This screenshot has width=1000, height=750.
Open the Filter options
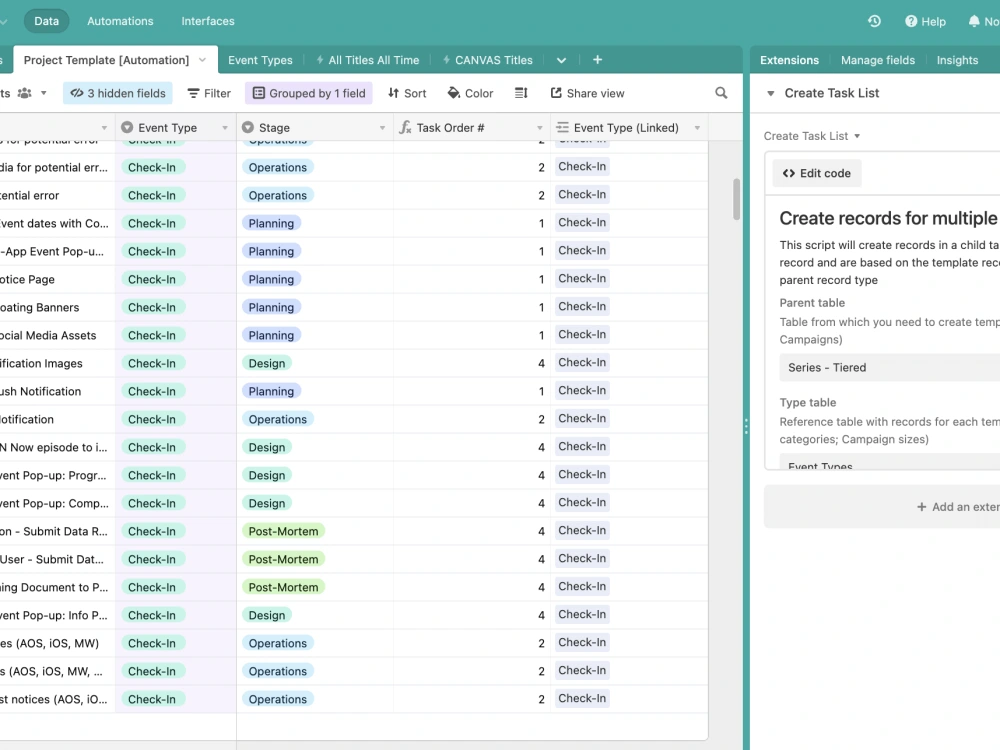[209, 93]
